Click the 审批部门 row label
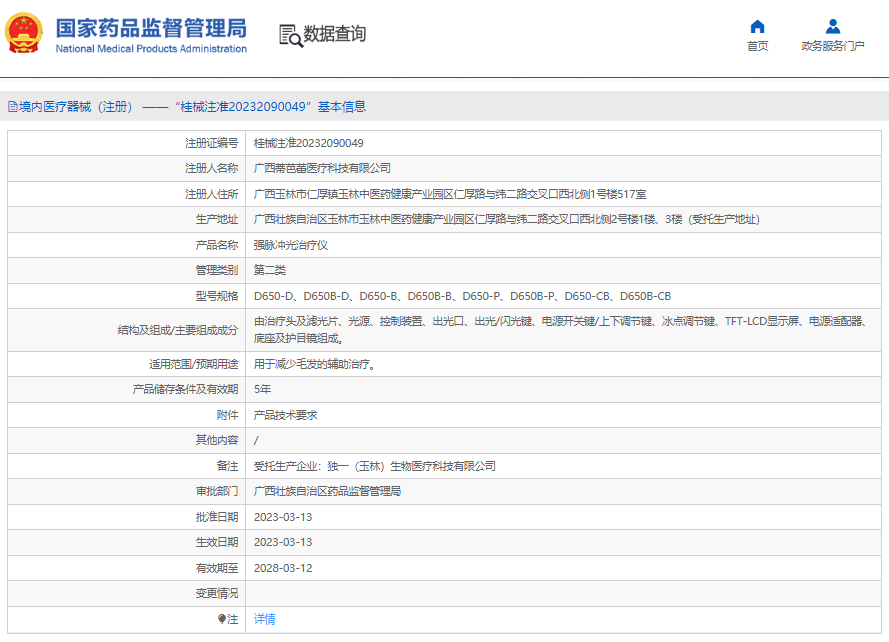 point(217,491)
